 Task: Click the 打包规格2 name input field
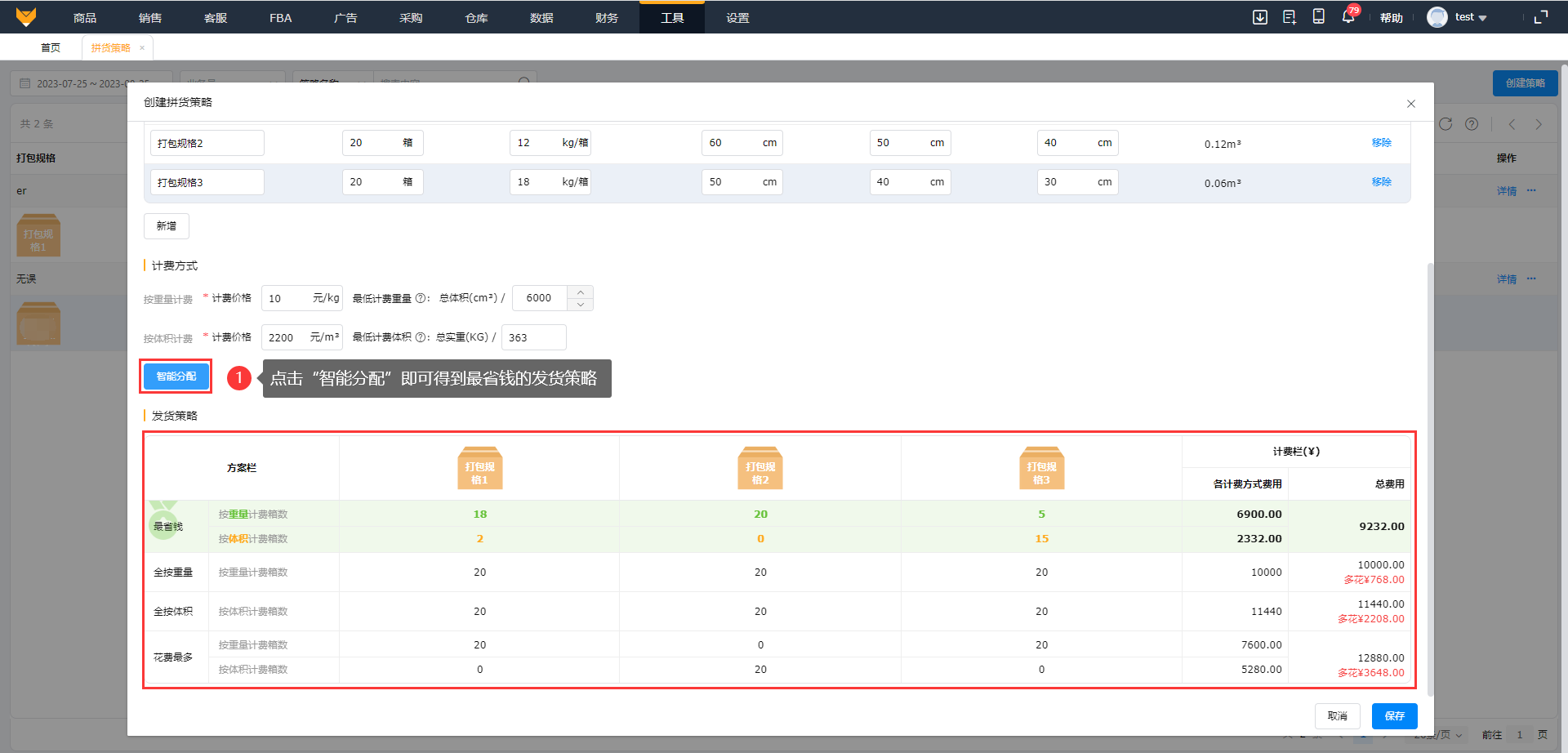[x=207, y=143]
